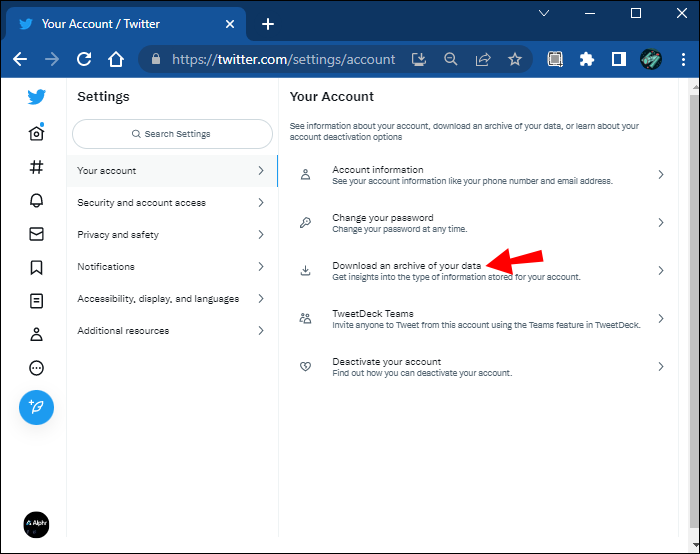Select Privacy and safety
The width and height of the screenshot is (700, 554).
(x=172, y=234)
